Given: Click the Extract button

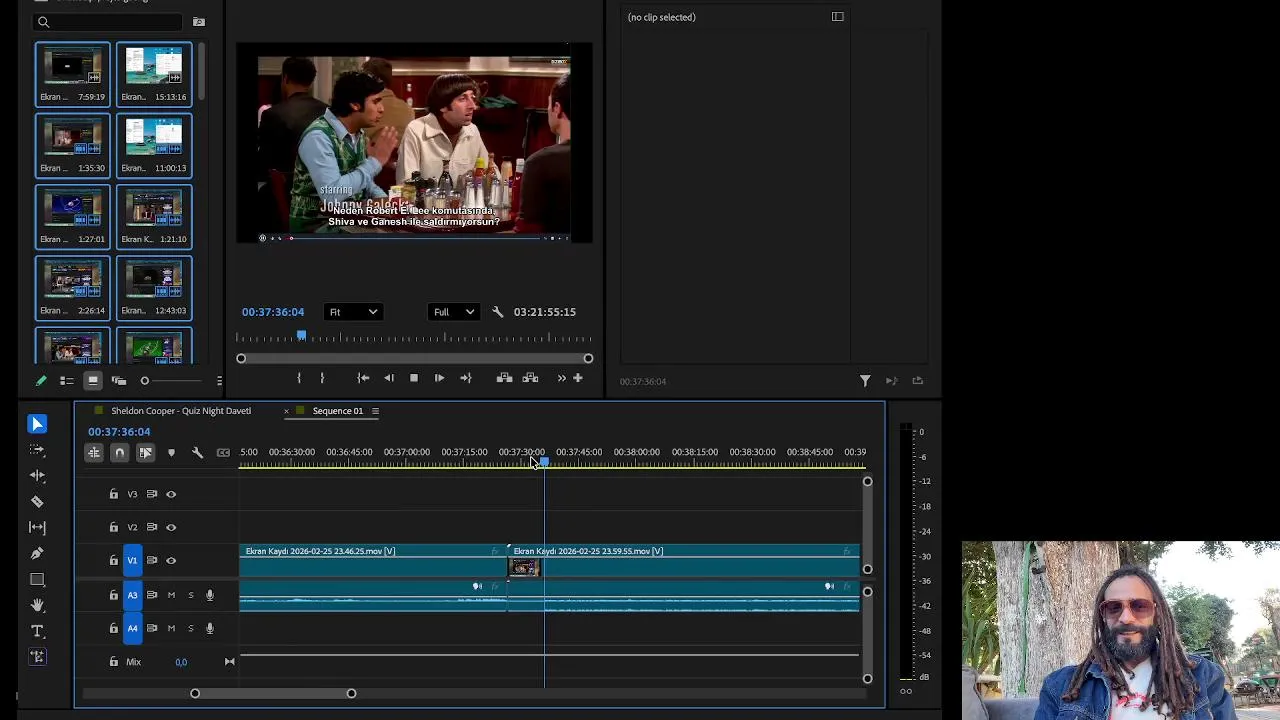Looking at the screenshot, I should [530, 378].
